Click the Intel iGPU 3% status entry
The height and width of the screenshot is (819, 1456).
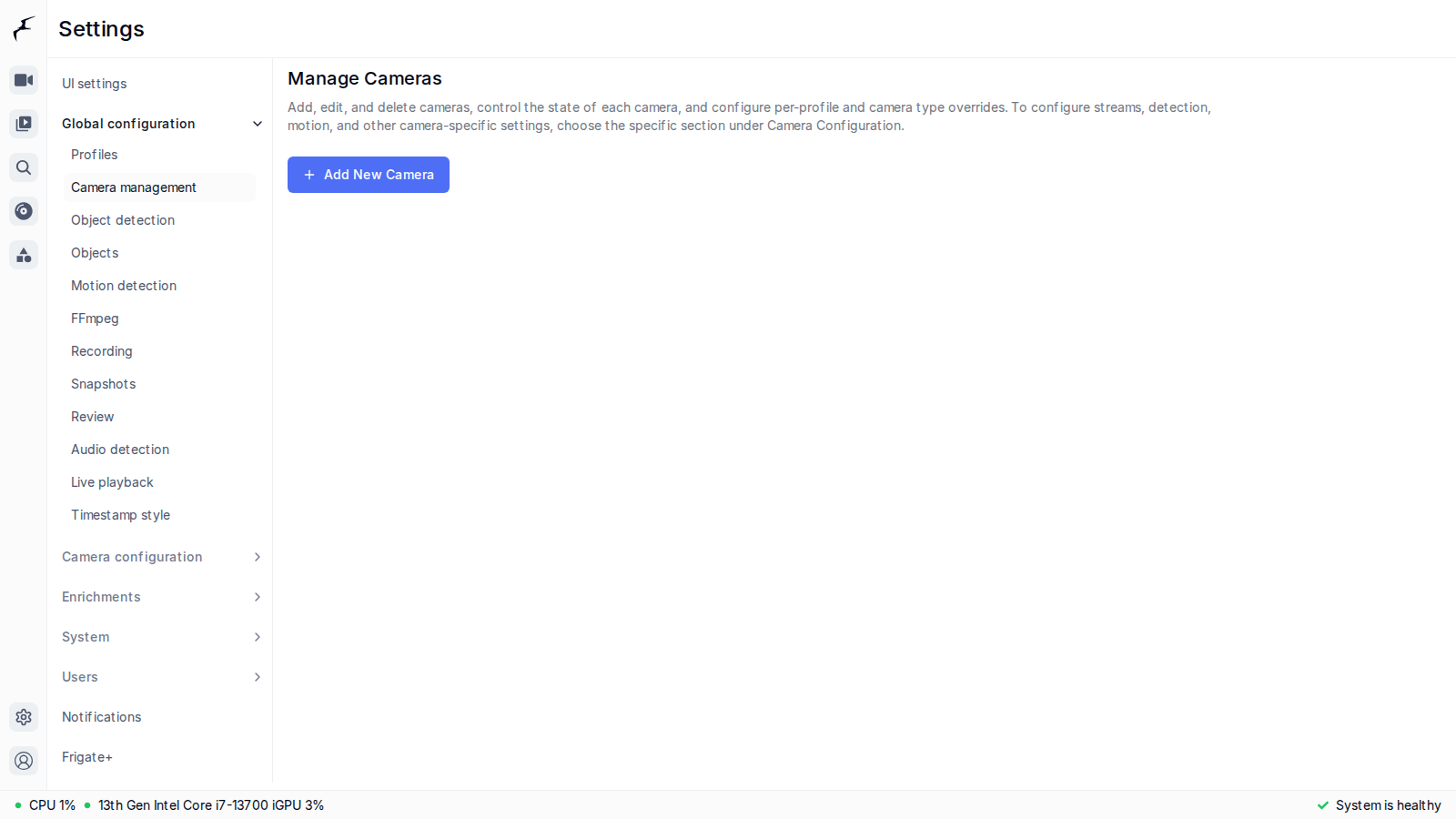(x=204, y=805)
